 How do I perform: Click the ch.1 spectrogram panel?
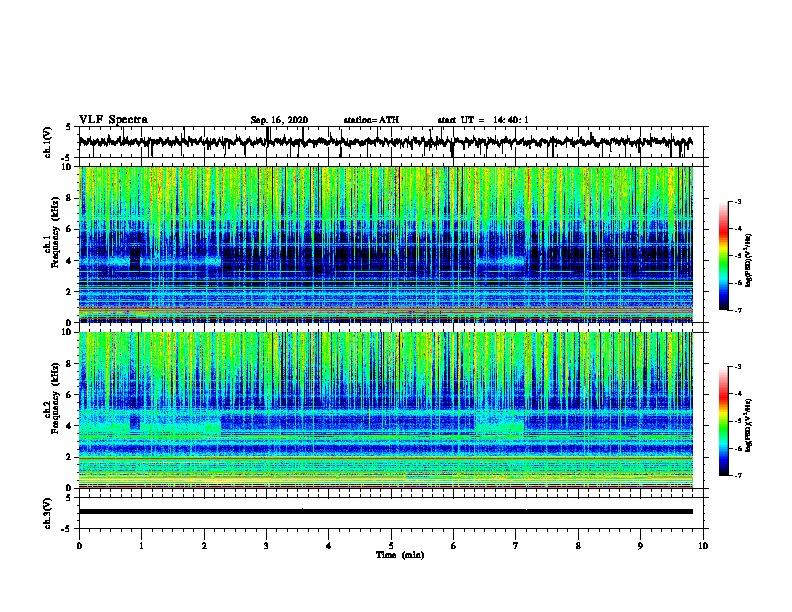[386, 244]
